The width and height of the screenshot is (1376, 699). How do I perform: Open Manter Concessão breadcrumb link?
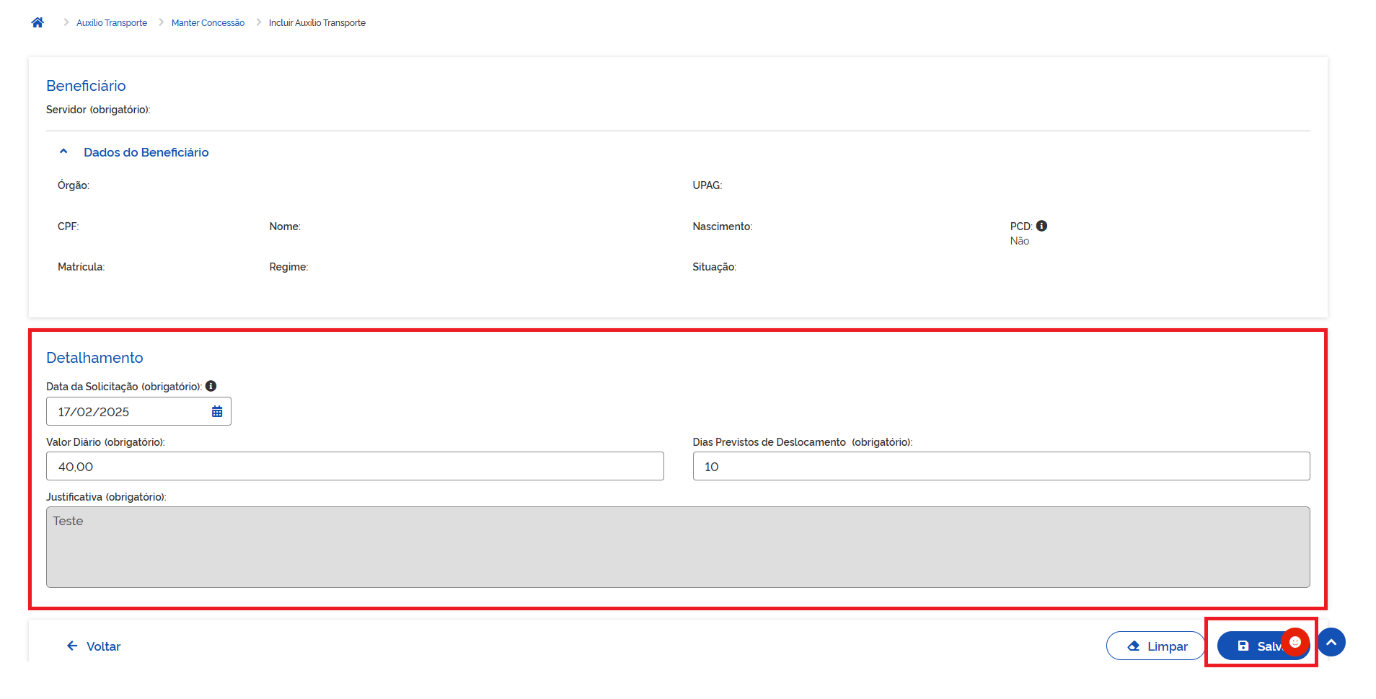(207, 23)
